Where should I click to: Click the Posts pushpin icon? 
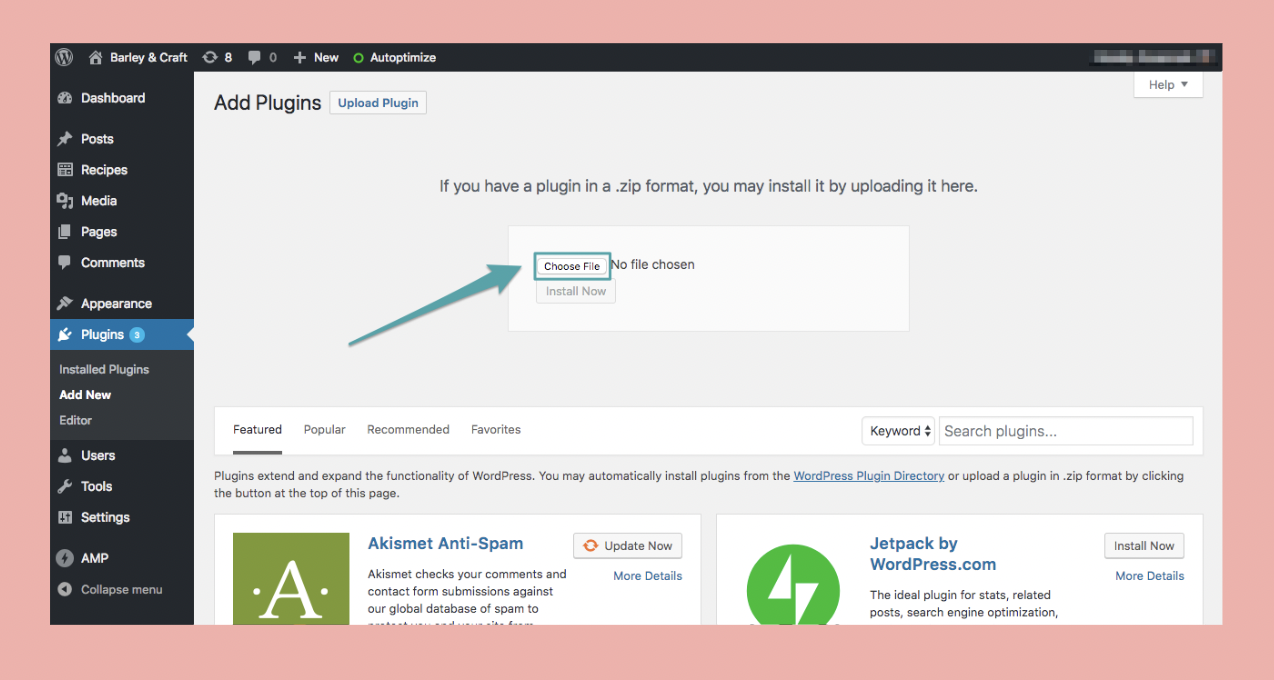pos(65,139)
